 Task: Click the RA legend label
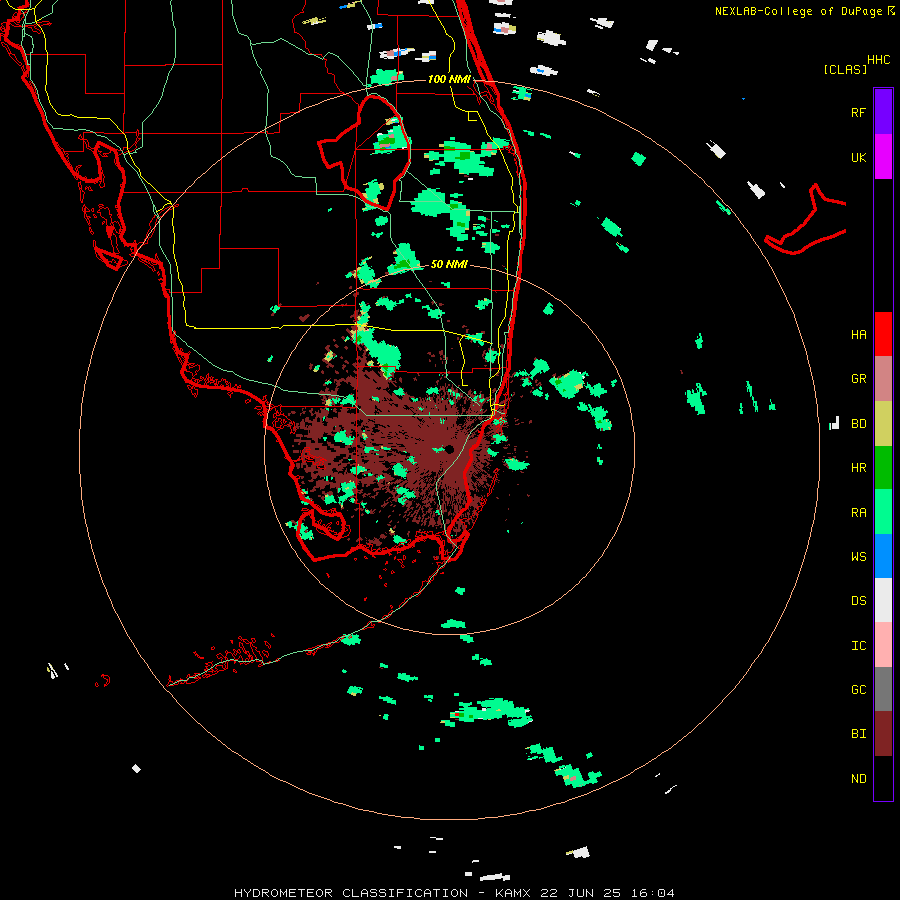(x=858, y=513)
